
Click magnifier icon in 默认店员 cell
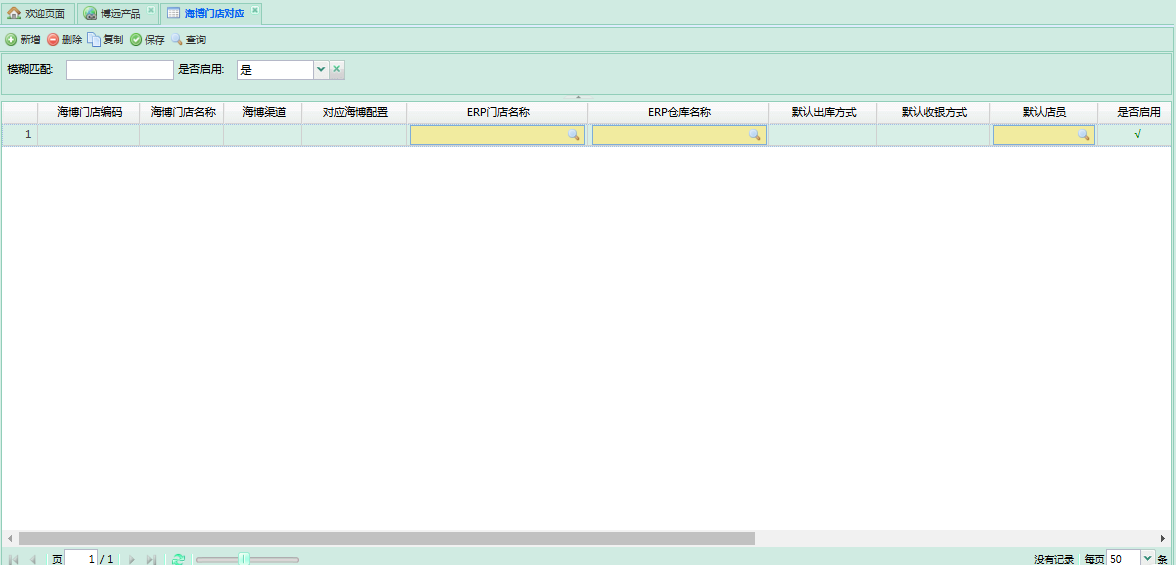pos(1083,135)
